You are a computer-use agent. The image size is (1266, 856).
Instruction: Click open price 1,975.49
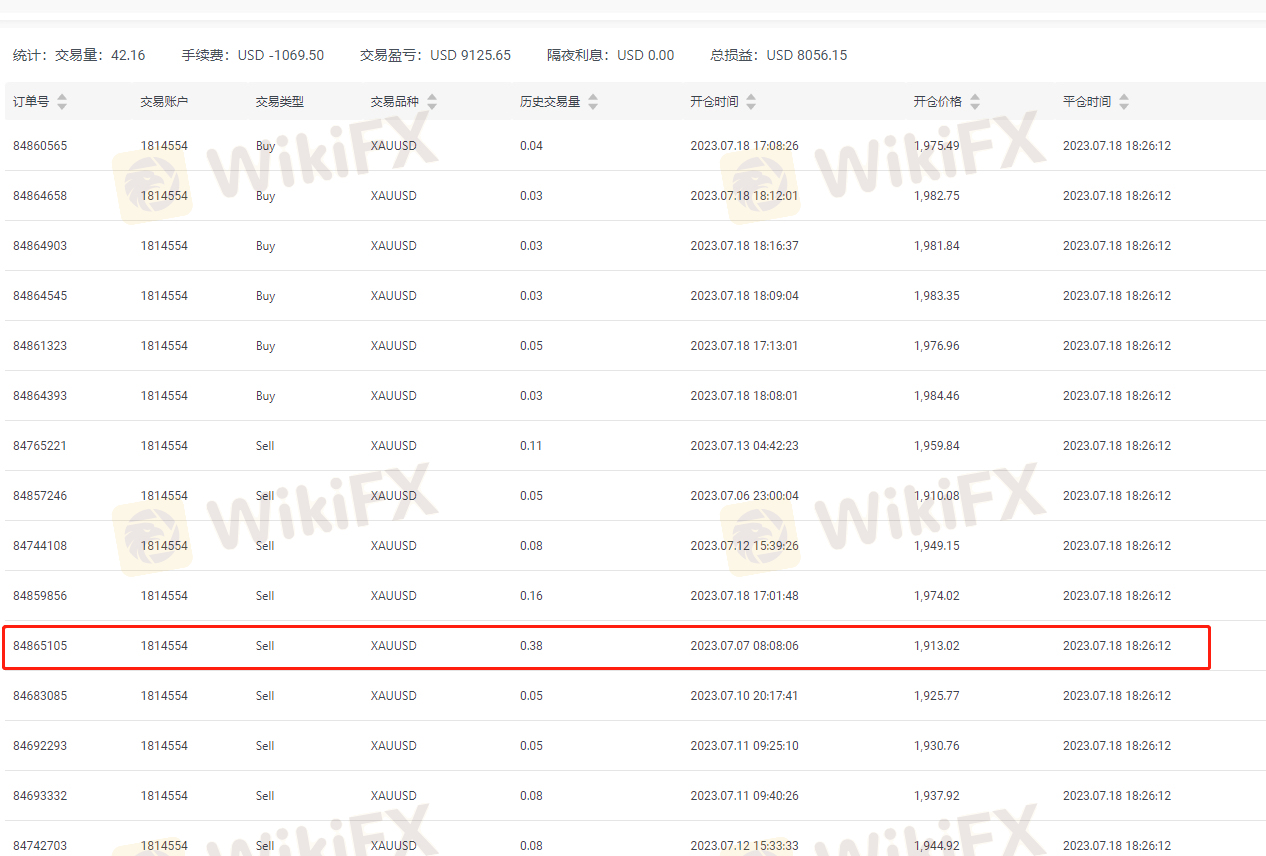tap(936, 146)
